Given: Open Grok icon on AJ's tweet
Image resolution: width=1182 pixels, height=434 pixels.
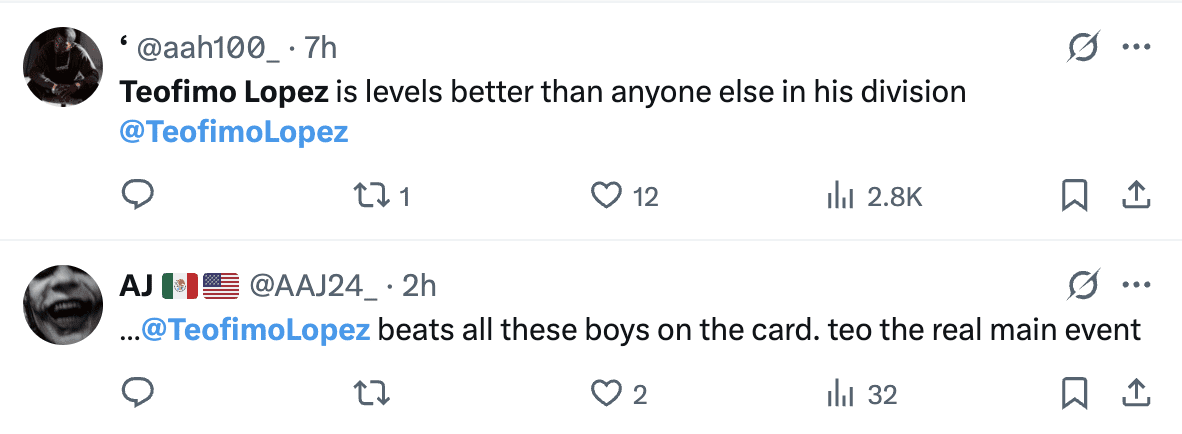Looking at the screenshot, I should [1085, 286].
